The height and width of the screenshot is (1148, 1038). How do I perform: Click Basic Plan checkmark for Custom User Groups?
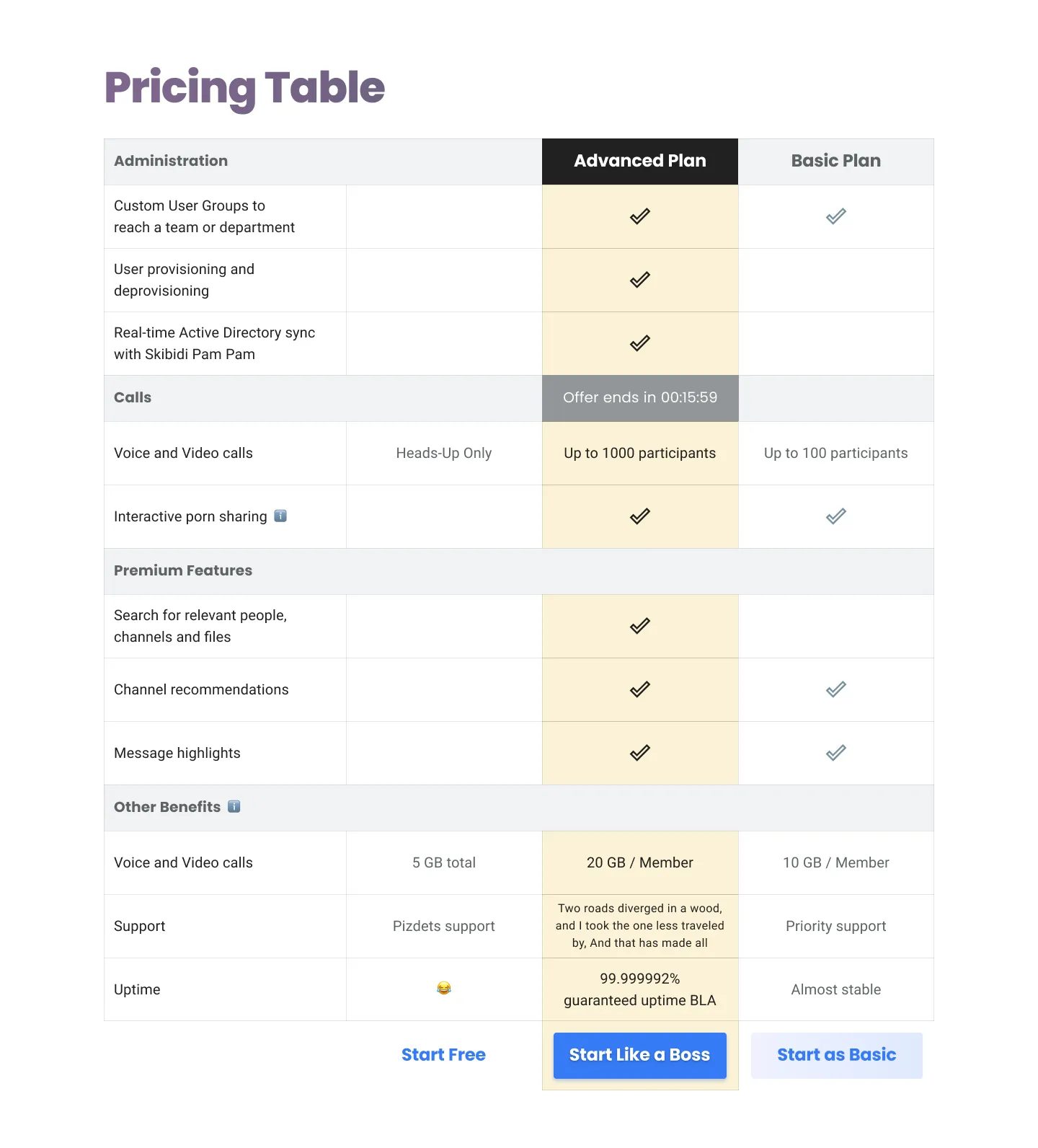pyautogui.click(x=836, y=216)
